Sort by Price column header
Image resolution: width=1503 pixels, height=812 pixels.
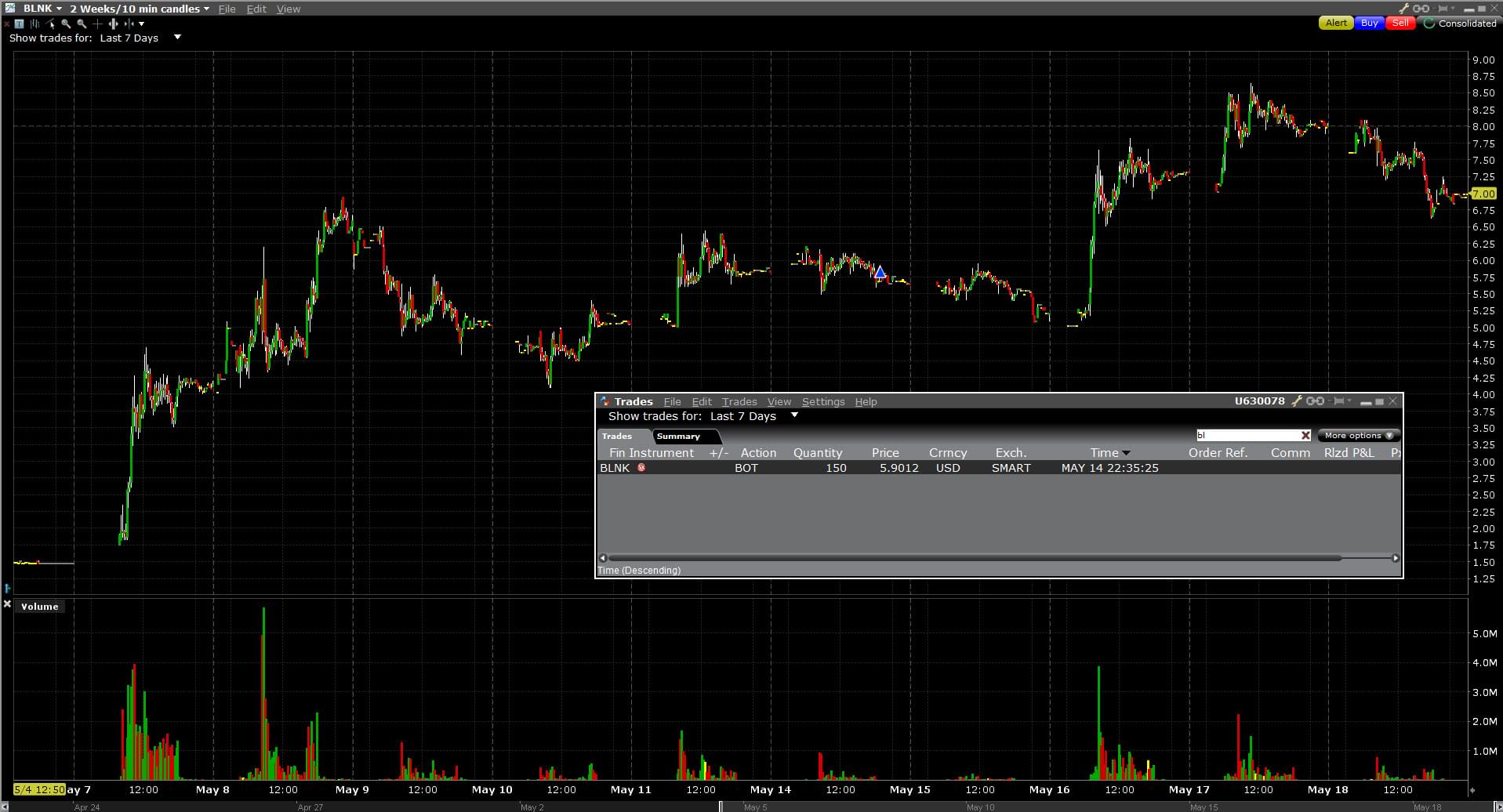click(885, 453)
